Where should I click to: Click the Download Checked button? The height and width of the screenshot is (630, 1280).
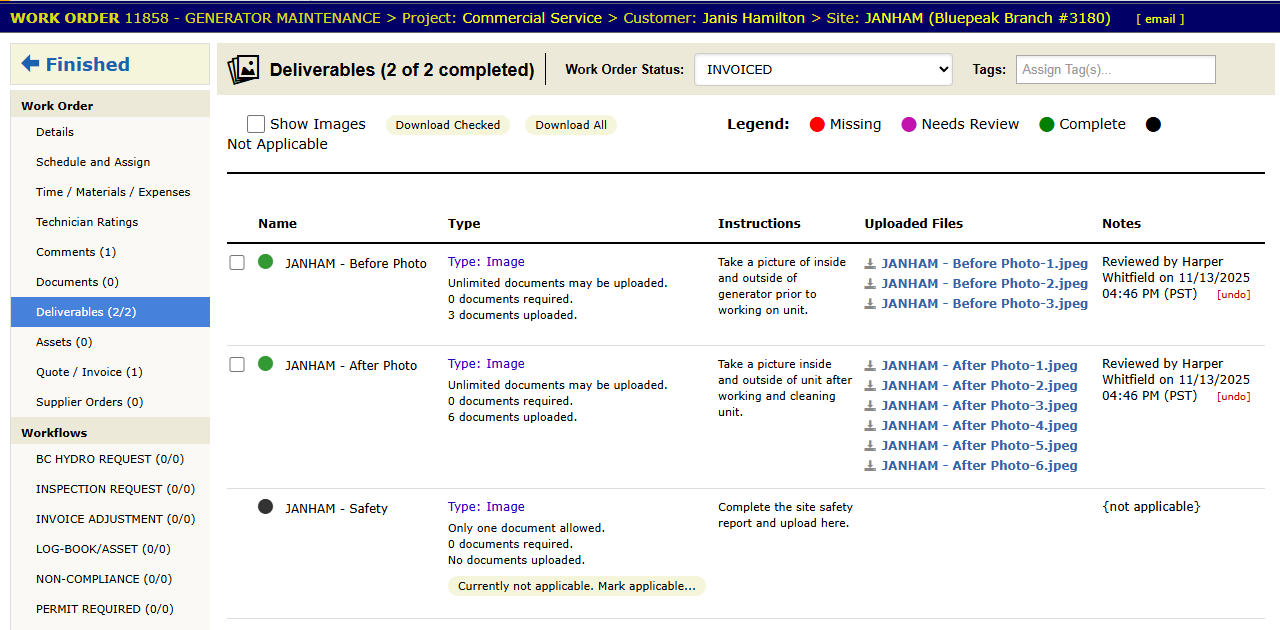[x=448, y=125]
